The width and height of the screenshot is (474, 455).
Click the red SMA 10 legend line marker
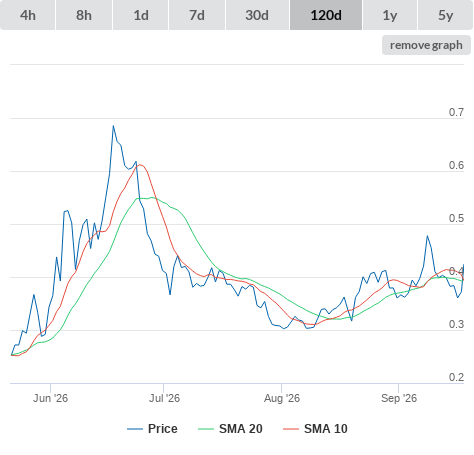coord(291,429)
